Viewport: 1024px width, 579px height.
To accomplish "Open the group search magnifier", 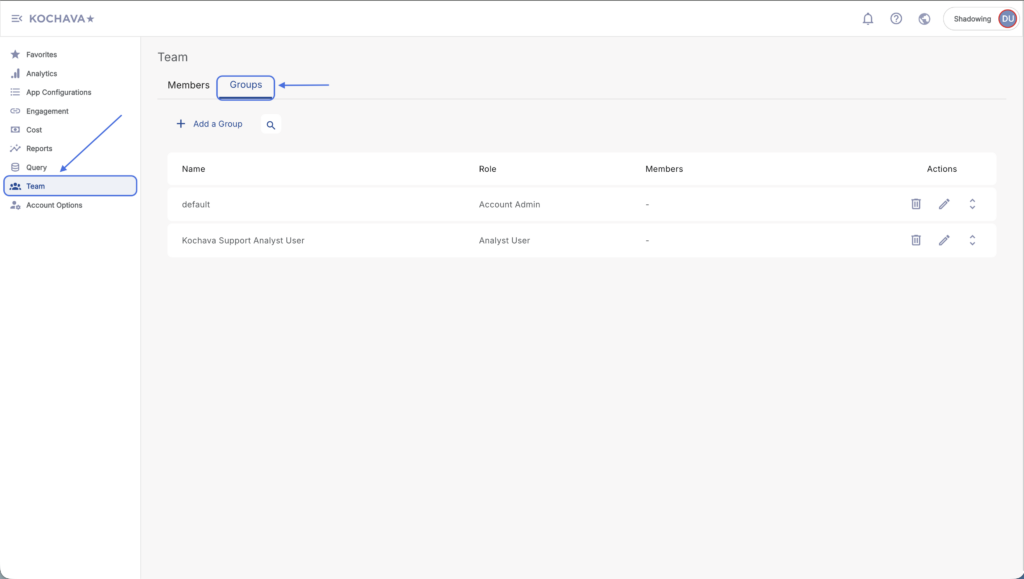I will click(270, 125).
